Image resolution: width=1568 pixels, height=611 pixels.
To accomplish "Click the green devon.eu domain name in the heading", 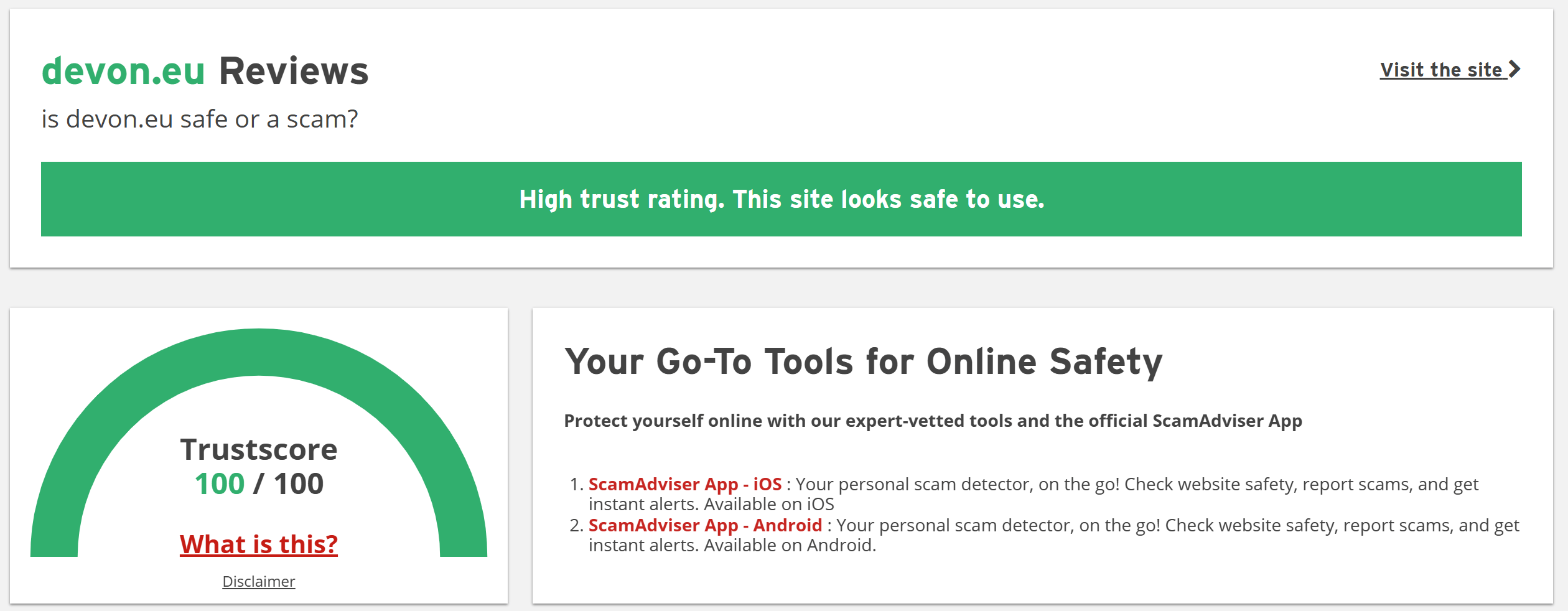I will click(x=123, y=71).
